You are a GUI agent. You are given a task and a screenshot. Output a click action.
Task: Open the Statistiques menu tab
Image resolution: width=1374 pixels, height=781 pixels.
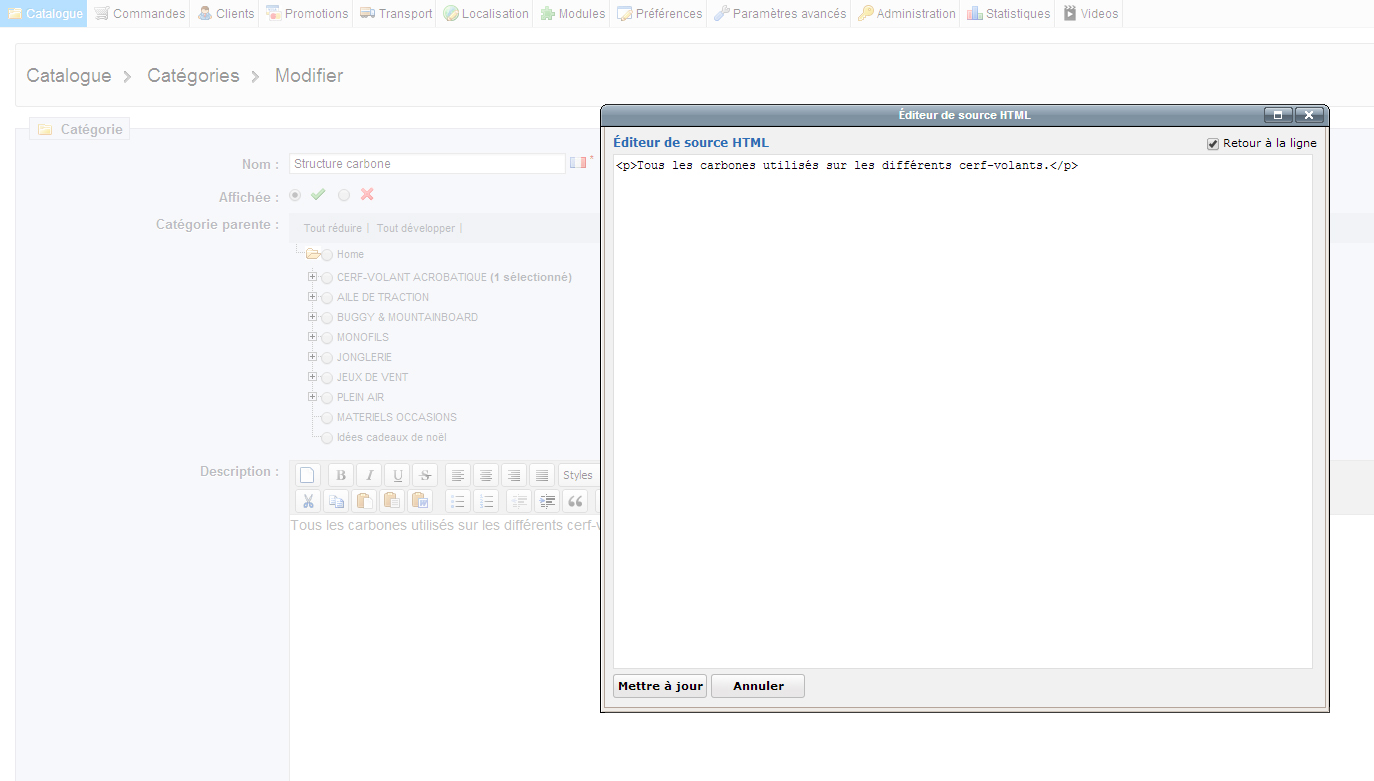pos(1008,14)
